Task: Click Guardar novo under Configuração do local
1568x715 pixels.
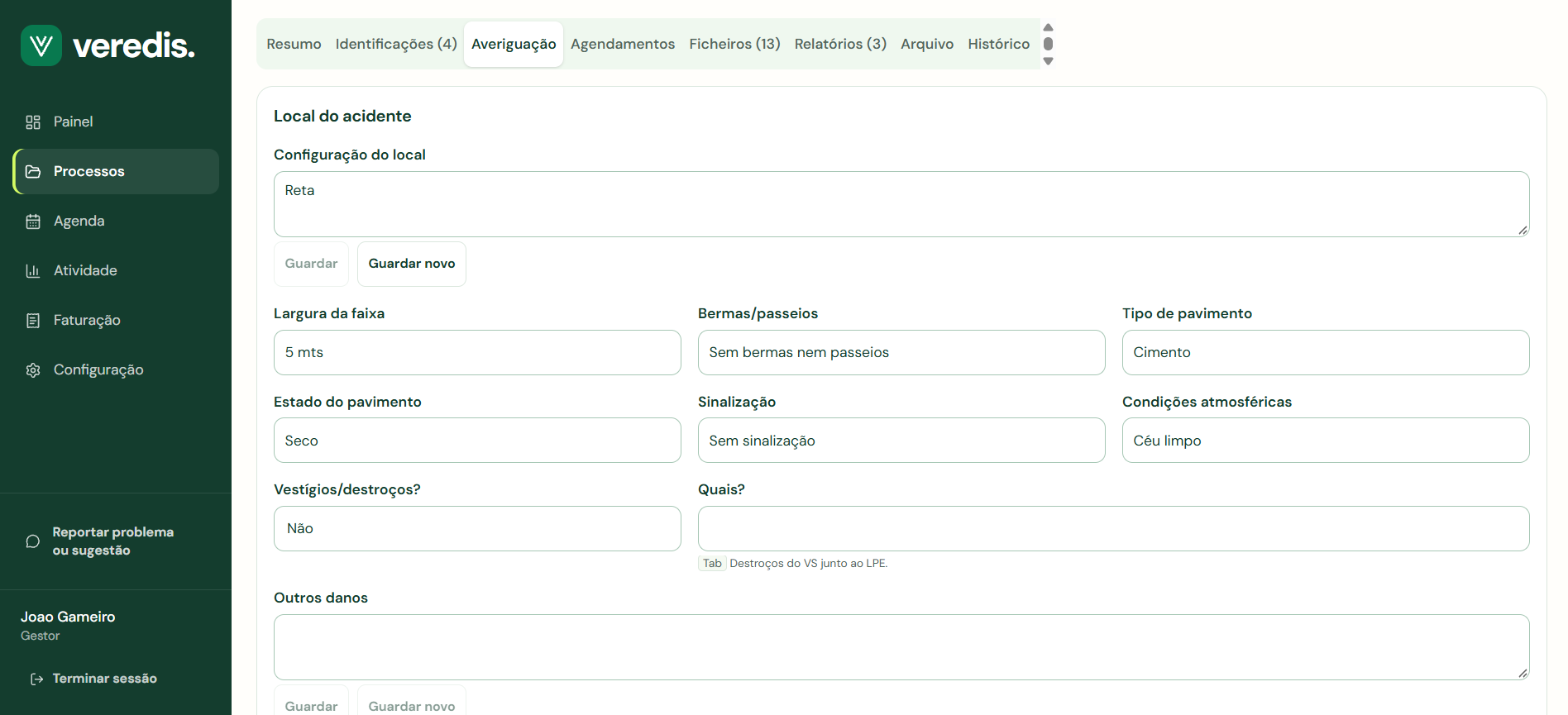Action: point(412,264)
